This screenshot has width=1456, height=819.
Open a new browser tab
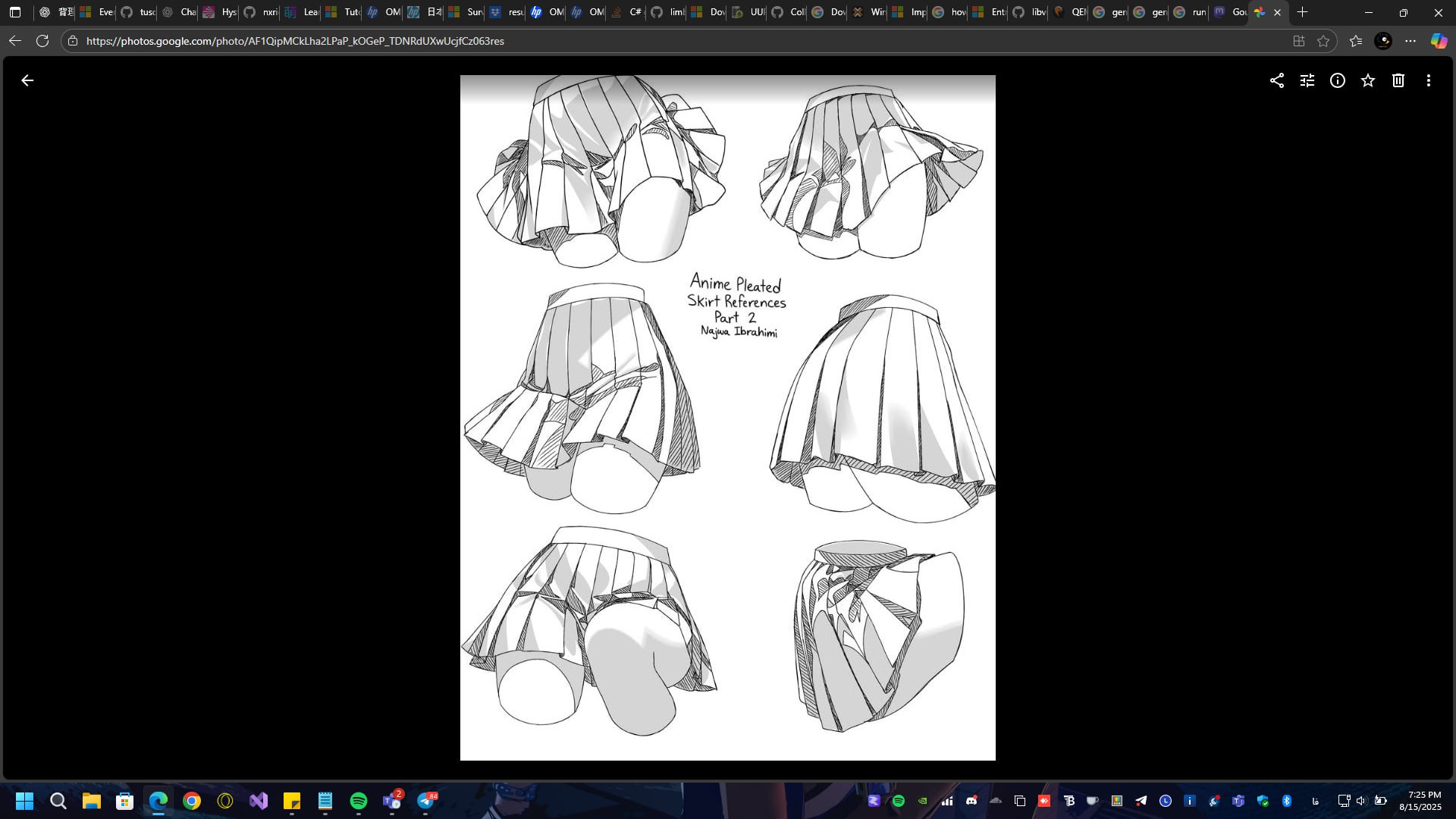1303,12
